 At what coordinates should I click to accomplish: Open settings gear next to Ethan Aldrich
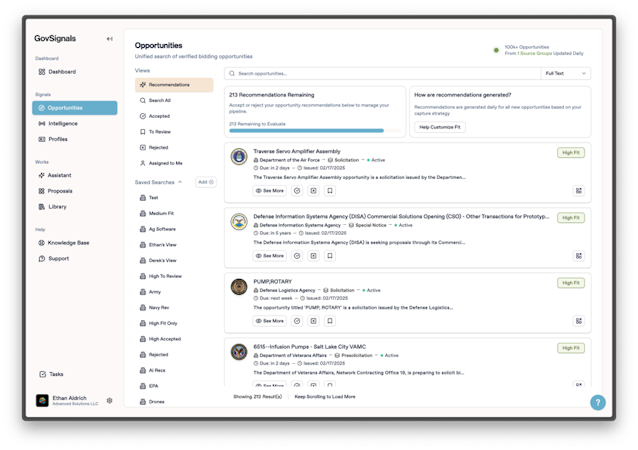click(x=109, y=400)
